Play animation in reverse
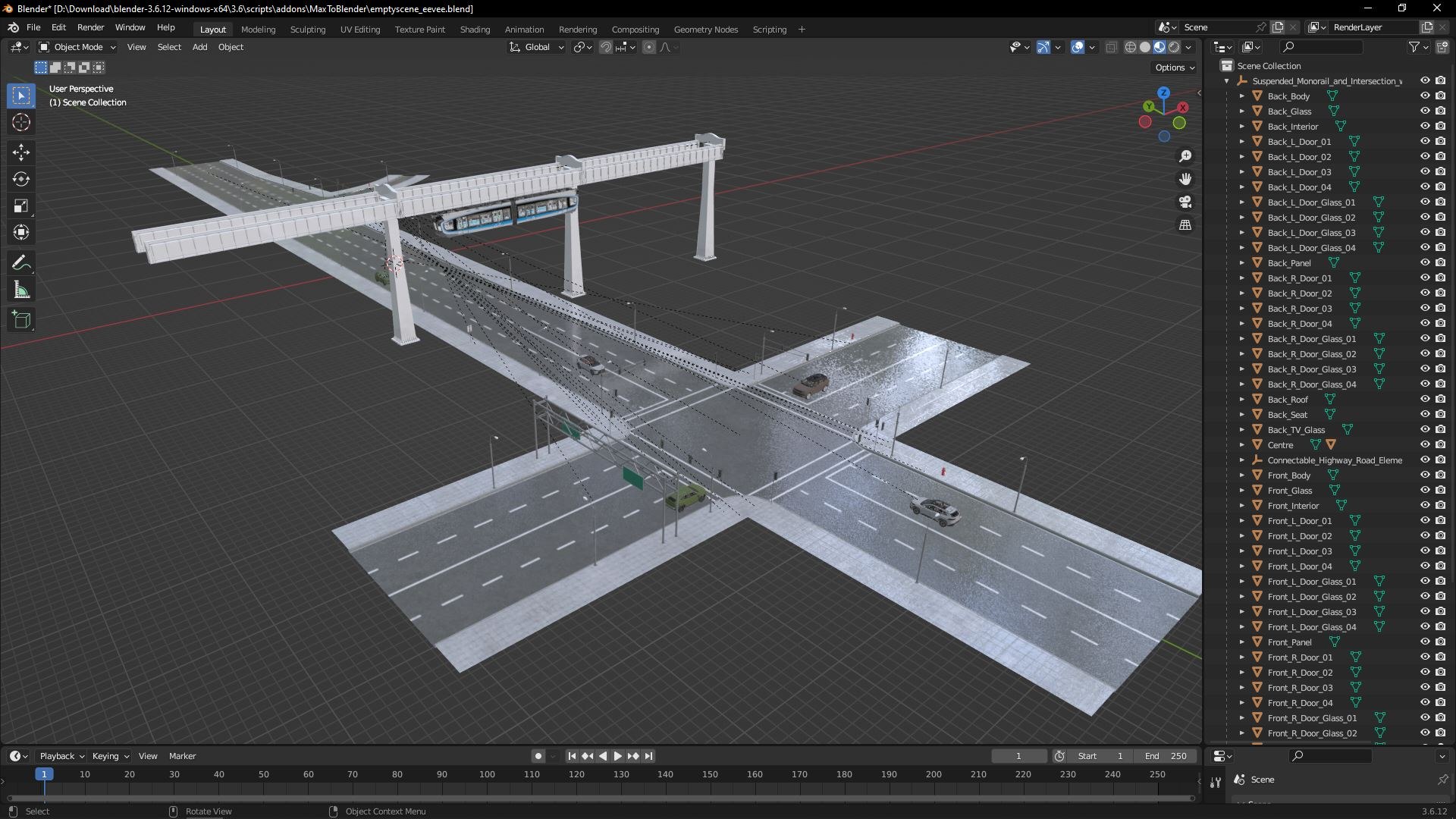 point(603,756)
